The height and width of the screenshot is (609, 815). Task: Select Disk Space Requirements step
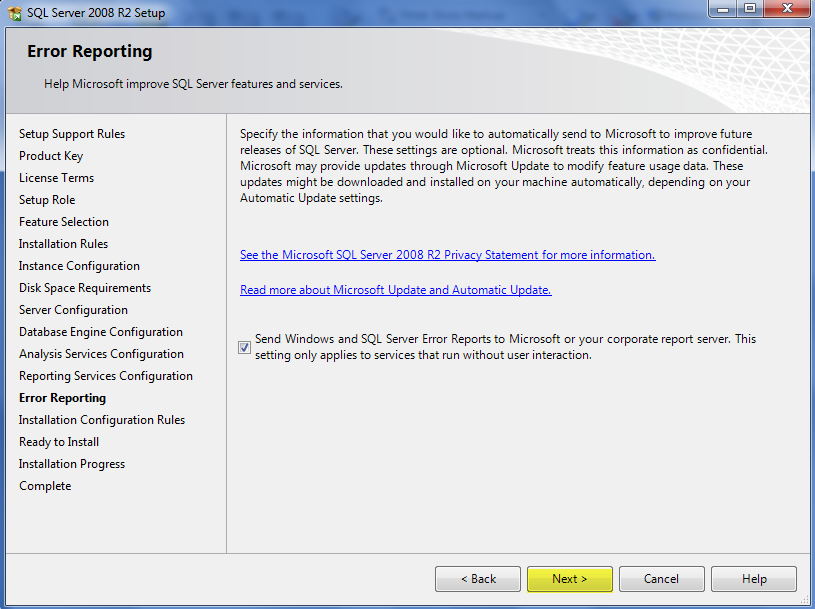[x=85, y=288]
